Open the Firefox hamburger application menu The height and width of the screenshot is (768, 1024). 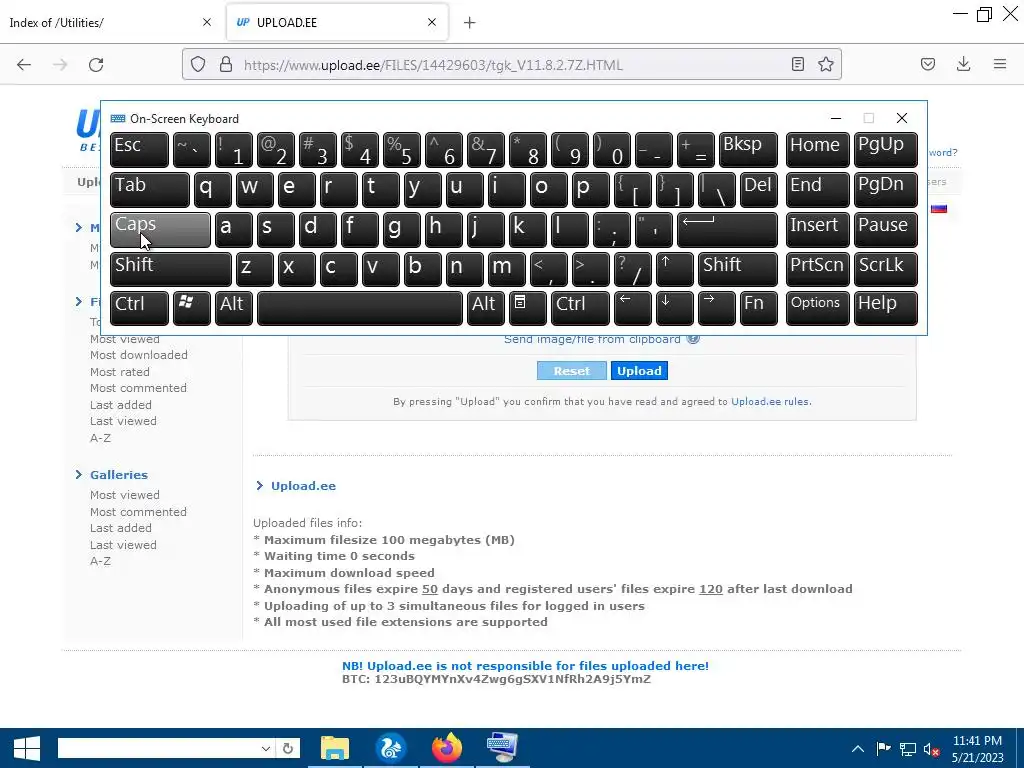tap(1000, 64)
